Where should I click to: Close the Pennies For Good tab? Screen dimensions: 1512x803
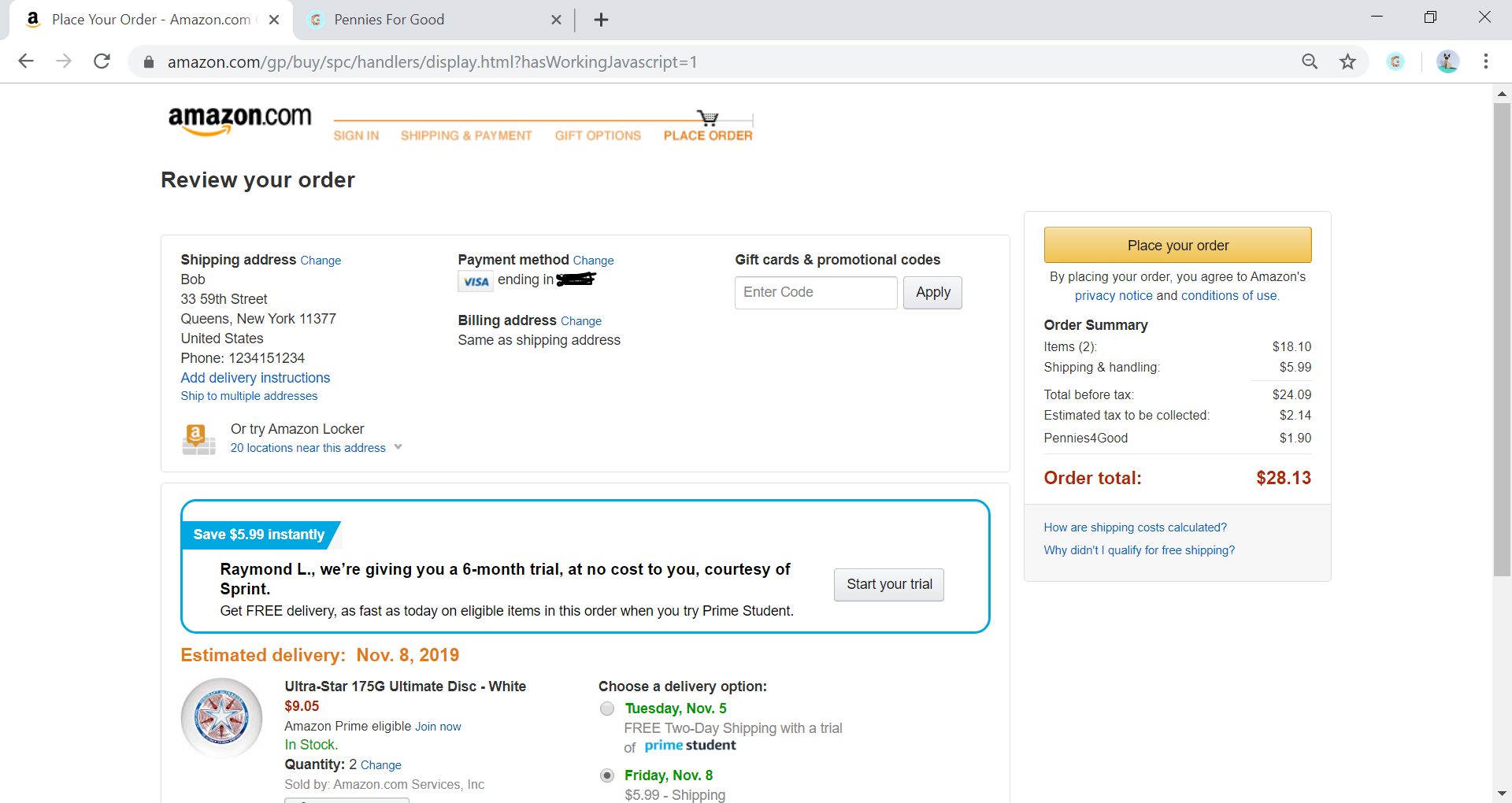coord(556,20)
